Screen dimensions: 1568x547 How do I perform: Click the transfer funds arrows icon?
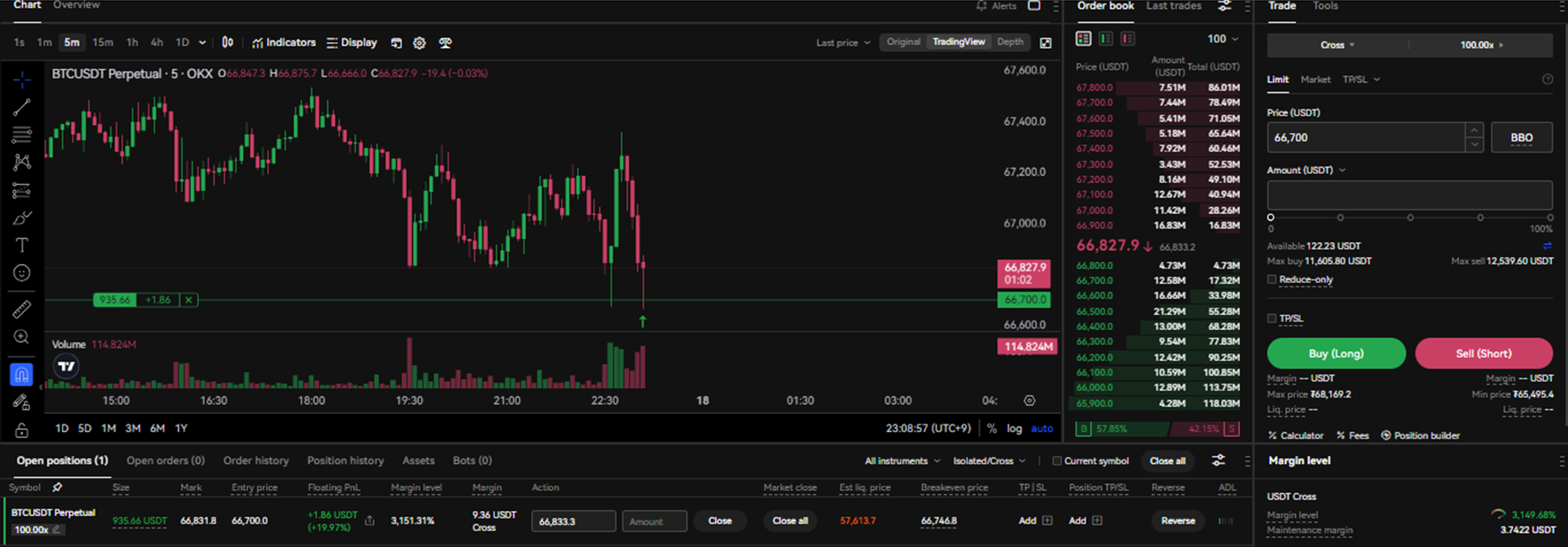[x=1547, y=246]
